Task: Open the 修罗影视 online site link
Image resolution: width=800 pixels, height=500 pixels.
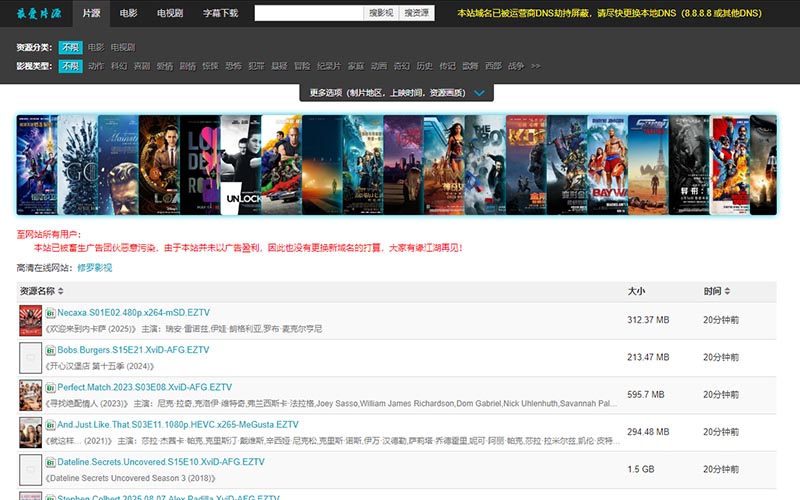Action: pyautogui.click(x=95, y=268)
